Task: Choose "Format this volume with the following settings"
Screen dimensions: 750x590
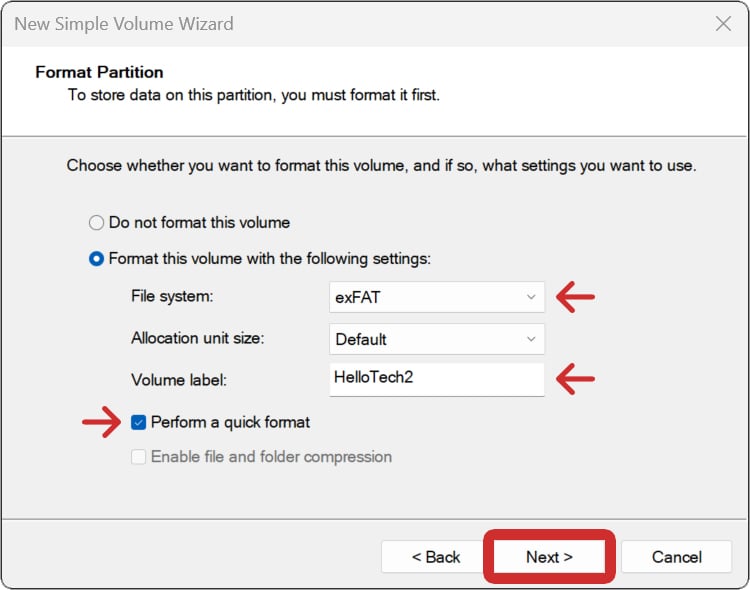Action: coord(97,258)
